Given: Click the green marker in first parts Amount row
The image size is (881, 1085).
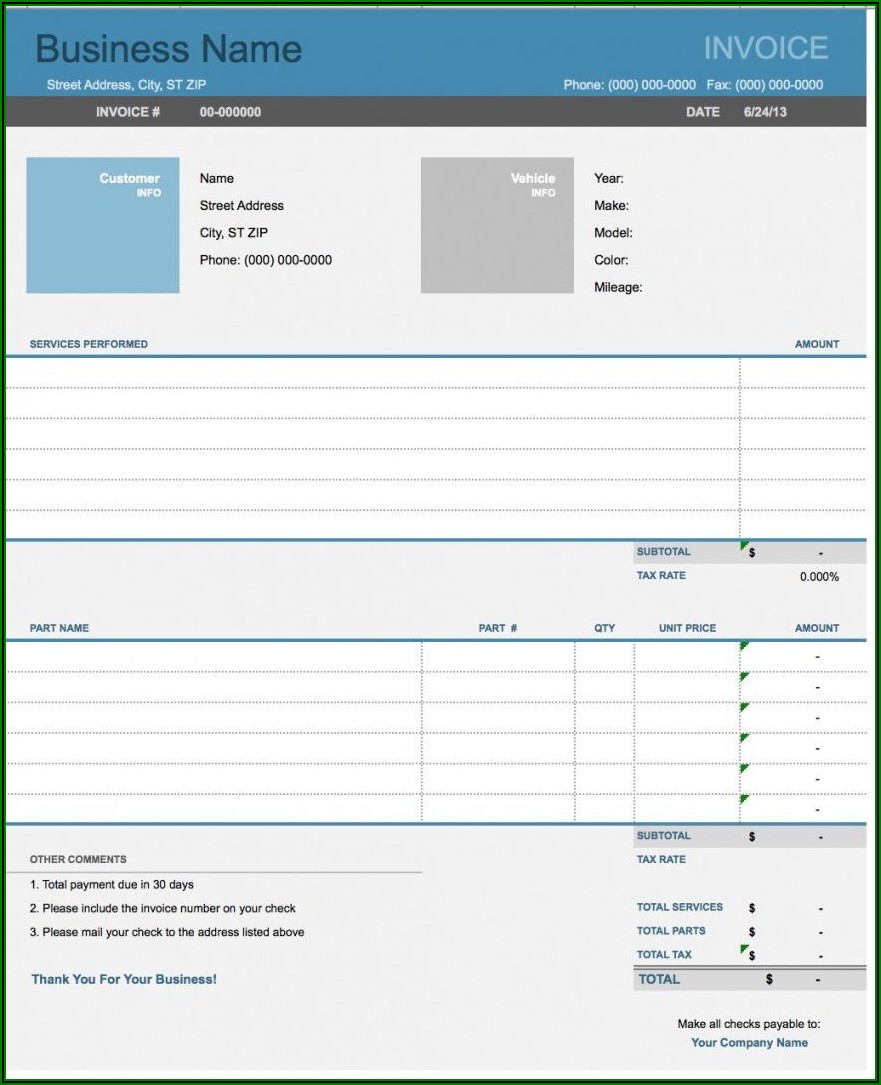Looking at the screenshot, I should pos(744,648).
